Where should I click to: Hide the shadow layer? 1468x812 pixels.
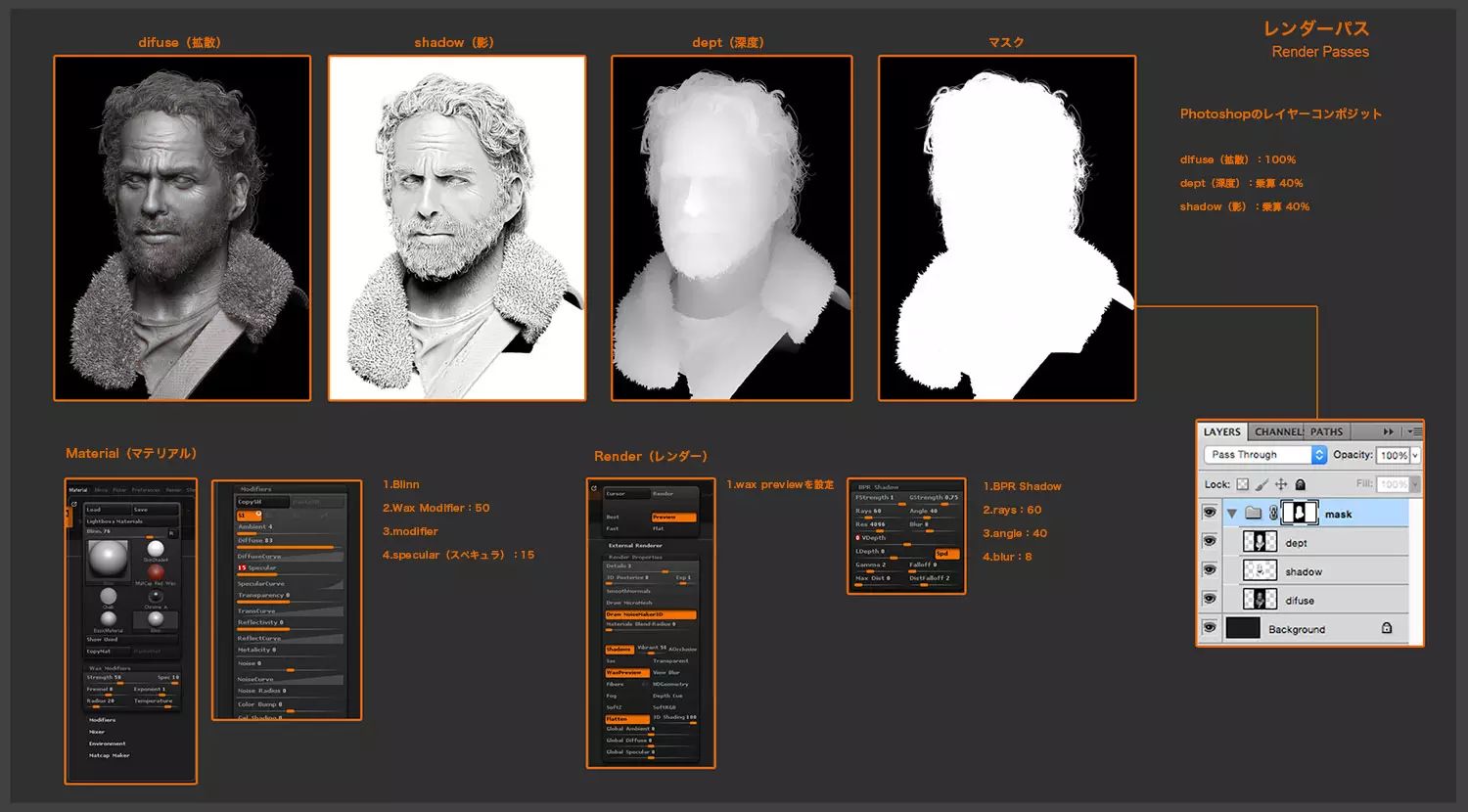point(1210,570)
